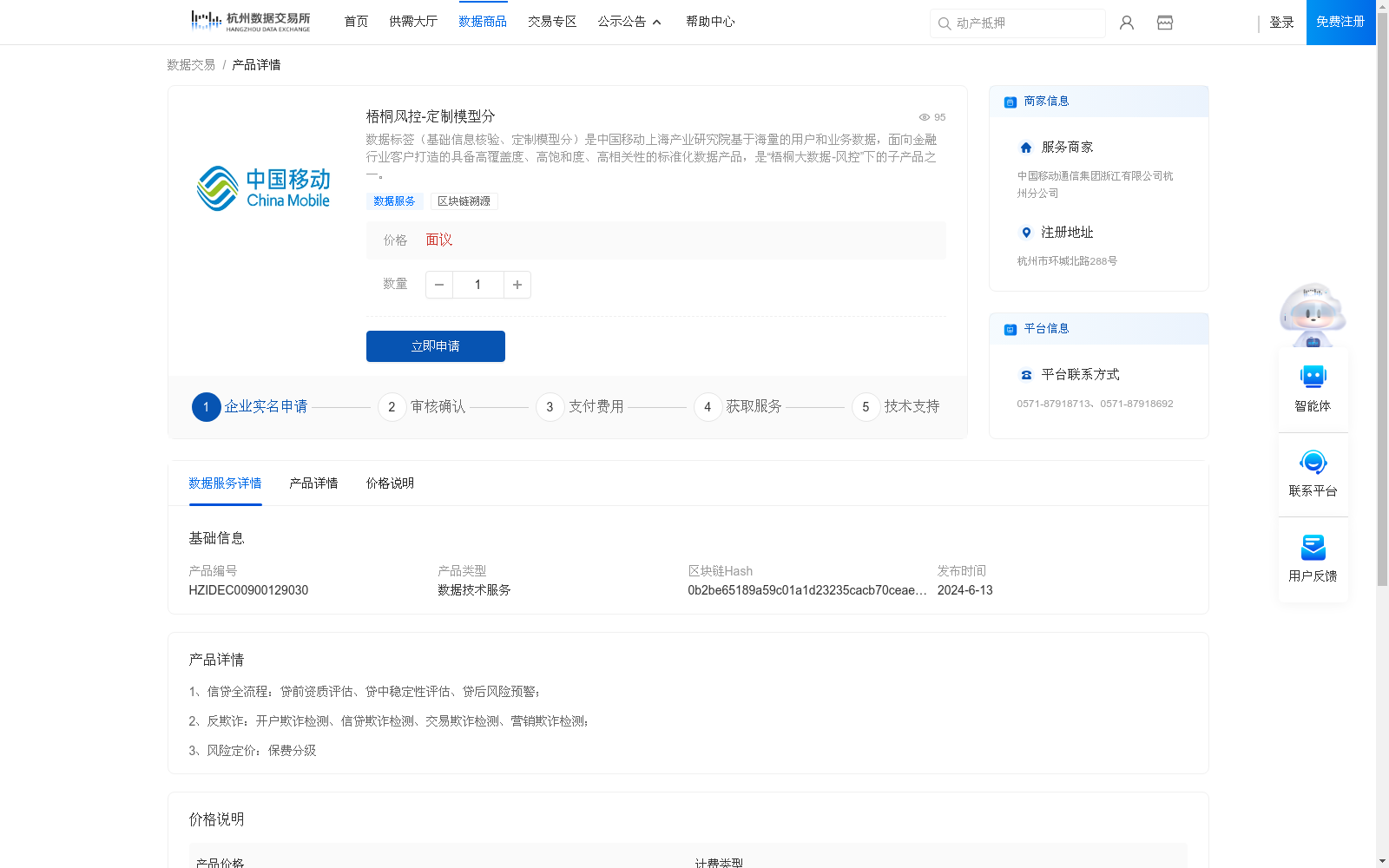This screenshot has width=1389, height=868.
Task: Switch to 数据服务详情 tab
Action: 225,483
